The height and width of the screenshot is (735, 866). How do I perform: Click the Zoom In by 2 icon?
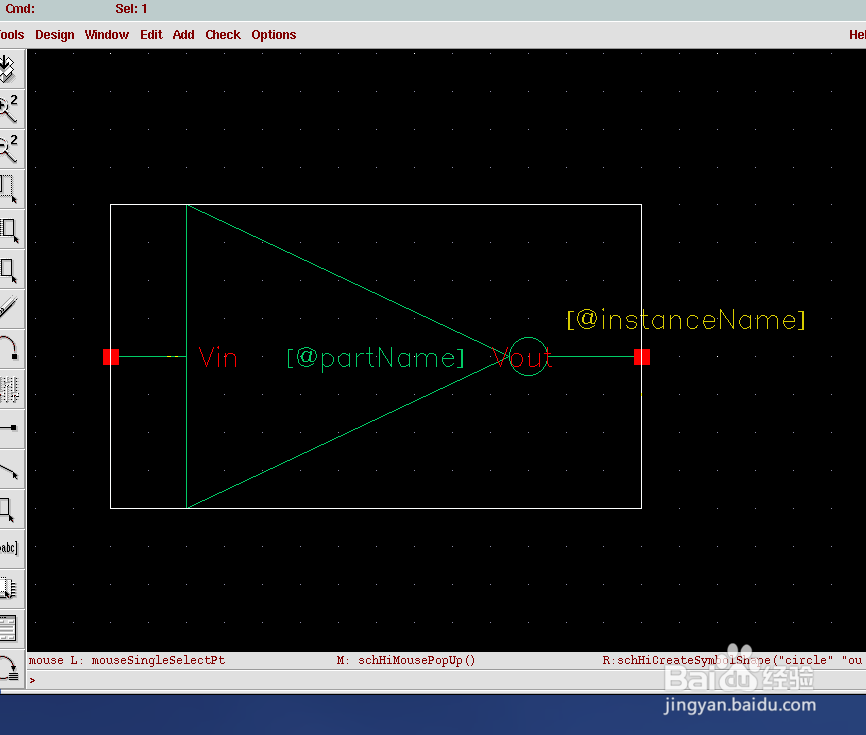click(10, 109)
